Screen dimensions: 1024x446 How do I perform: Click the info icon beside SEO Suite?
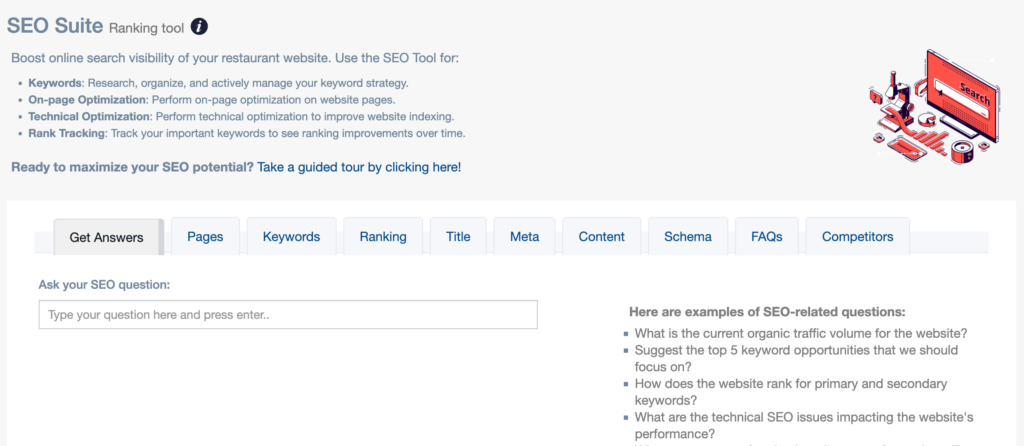point(199,26)
